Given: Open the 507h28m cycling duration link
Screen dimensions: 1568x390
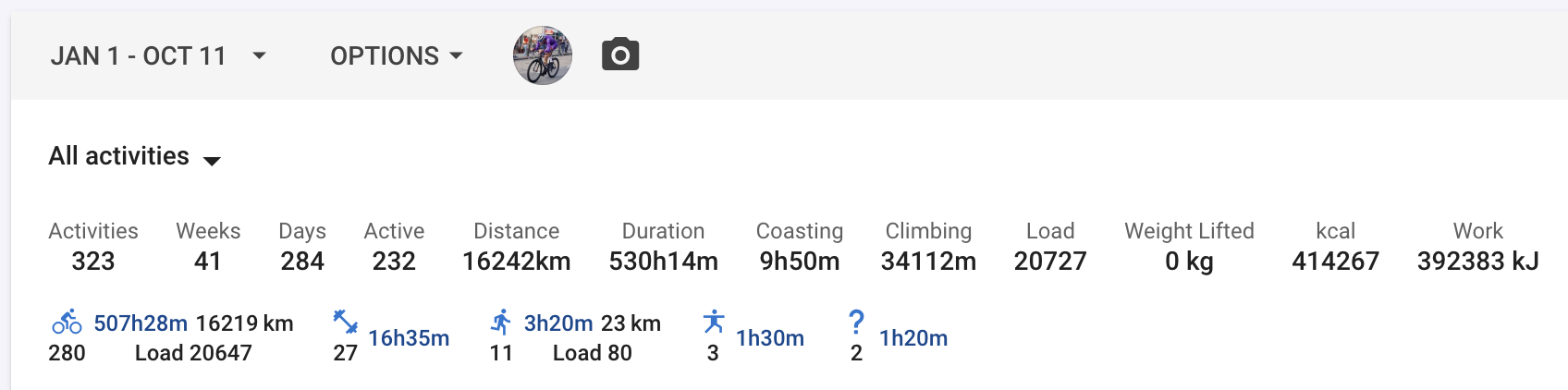Looking at the screenshot, I should 141,323.
